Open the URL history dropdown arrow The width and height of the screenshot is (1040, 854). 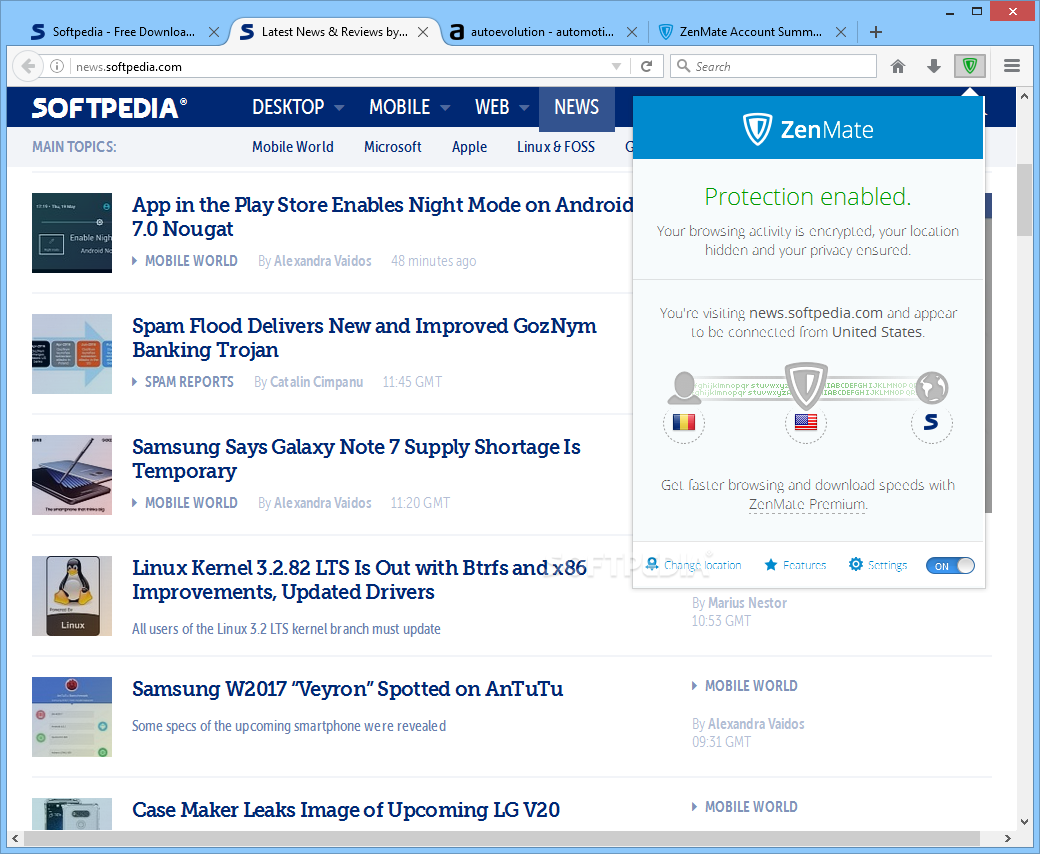pyautogui.click(x=616, y=66)
